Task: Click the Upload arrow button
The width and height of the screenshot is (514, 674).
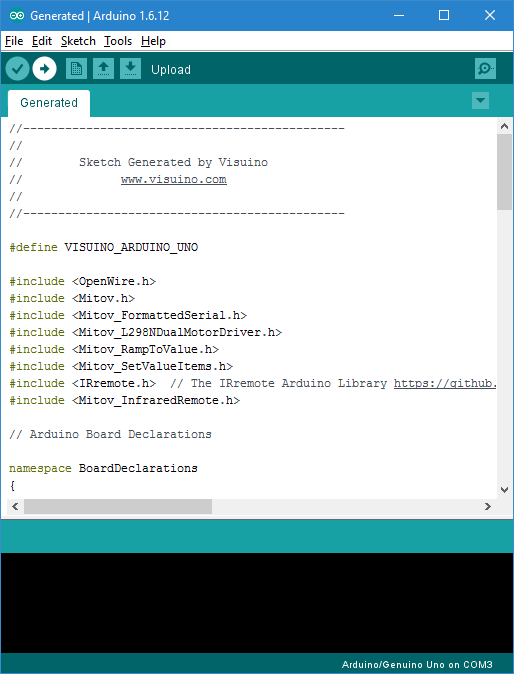Action: point(44,69)
